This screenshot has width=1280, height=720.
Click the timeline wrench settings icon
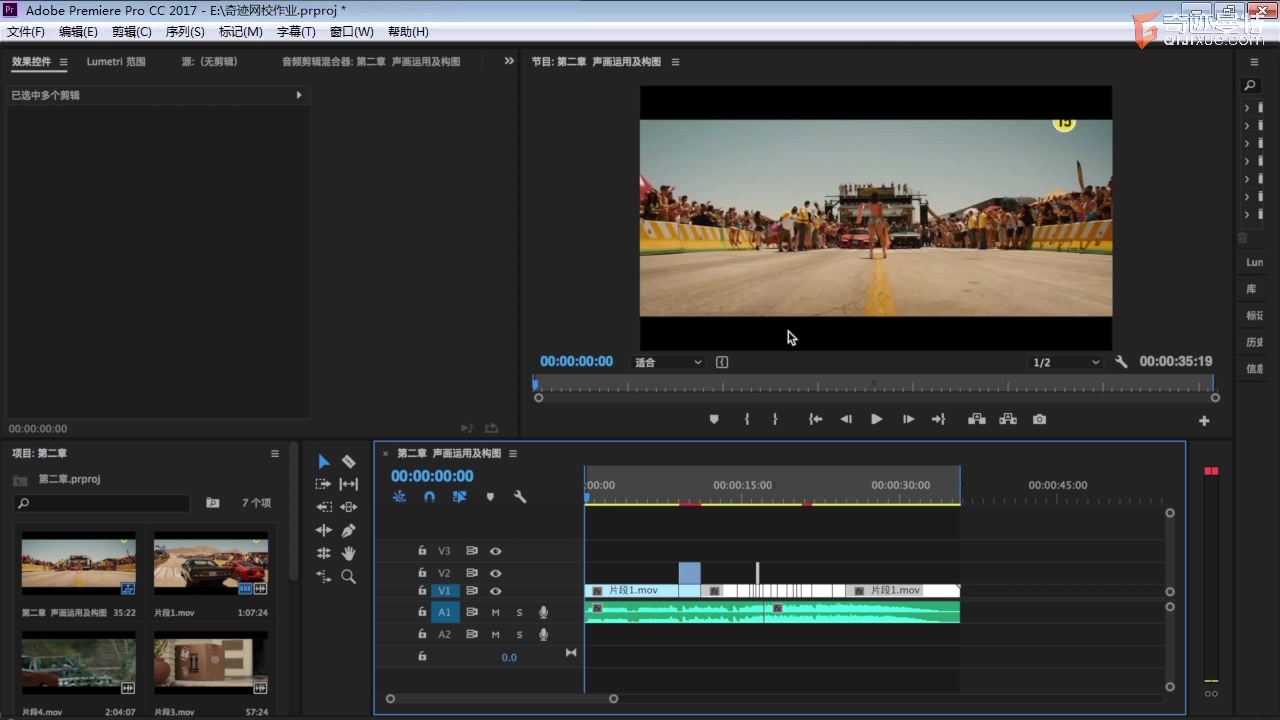(x=520, y=496)
